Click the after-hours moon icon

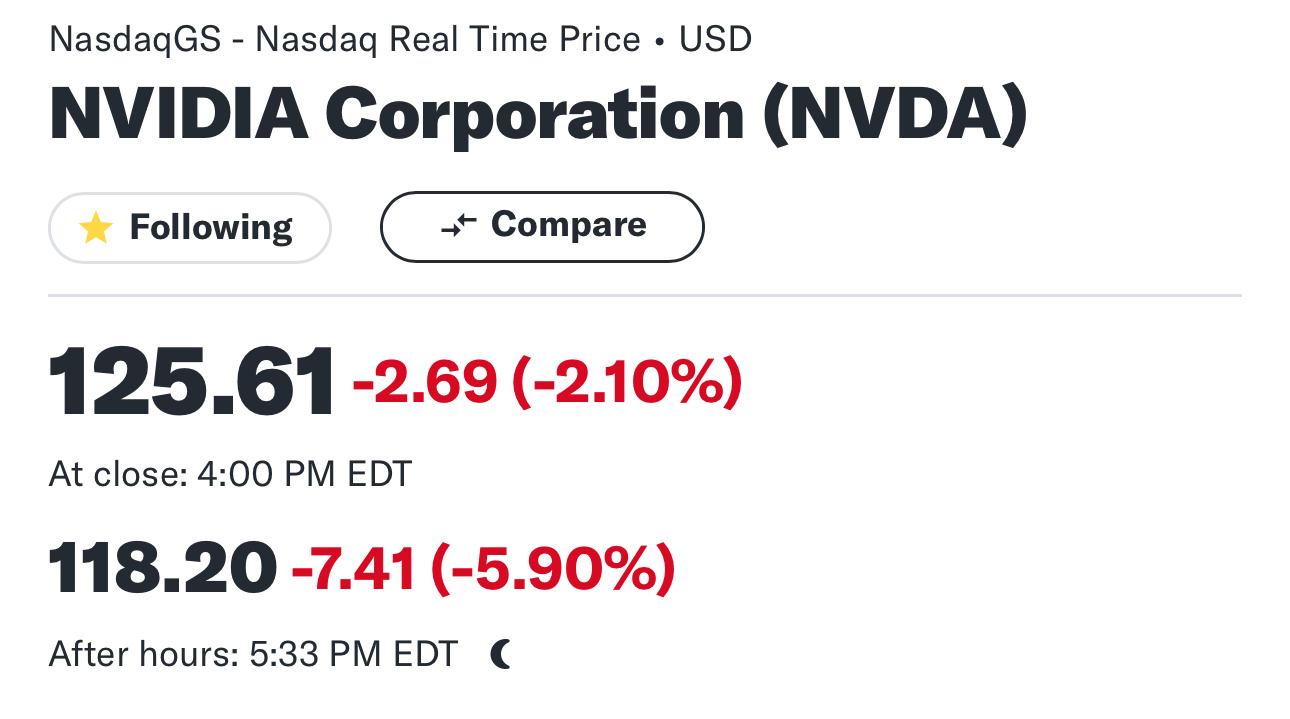click(502, 655)
